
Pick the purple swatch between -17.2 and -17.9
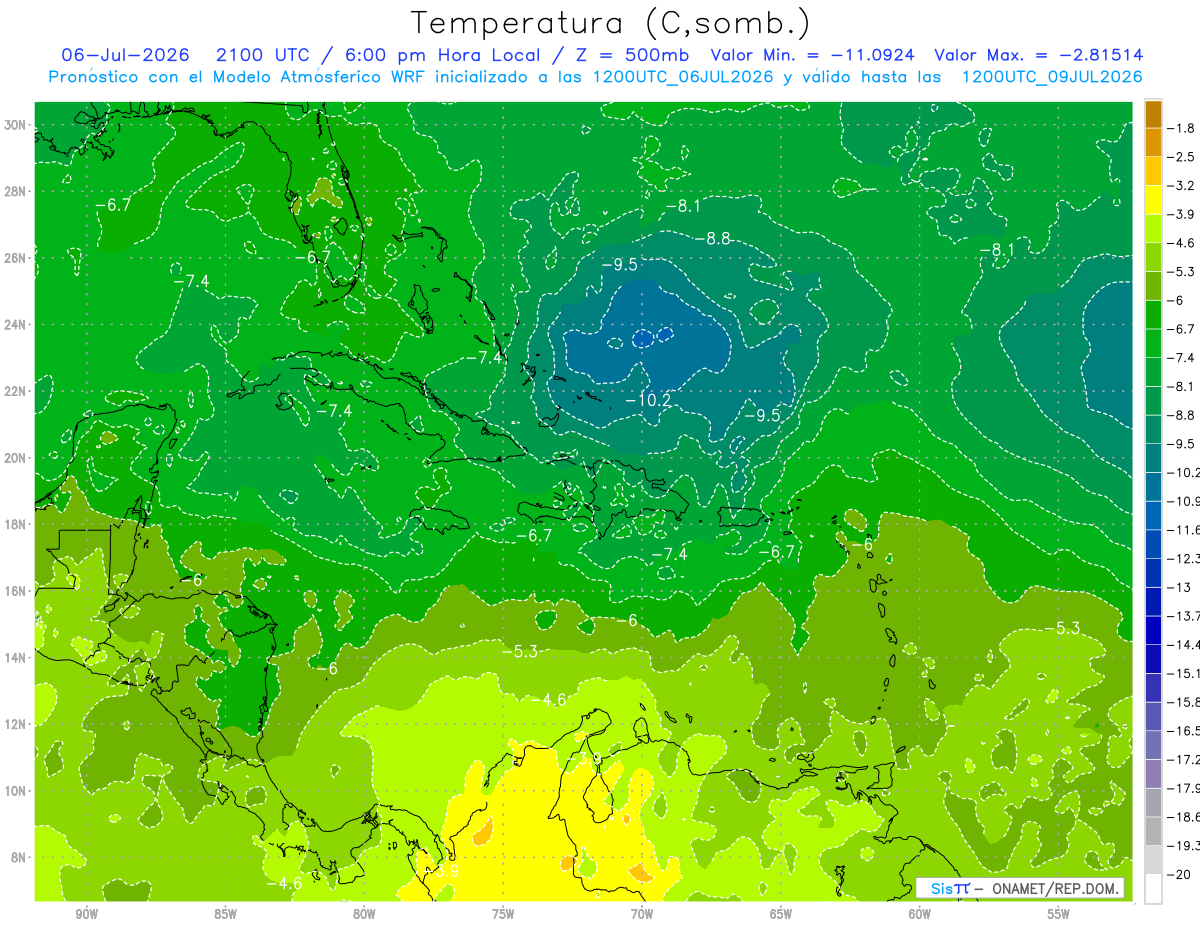click(1153, 773)
